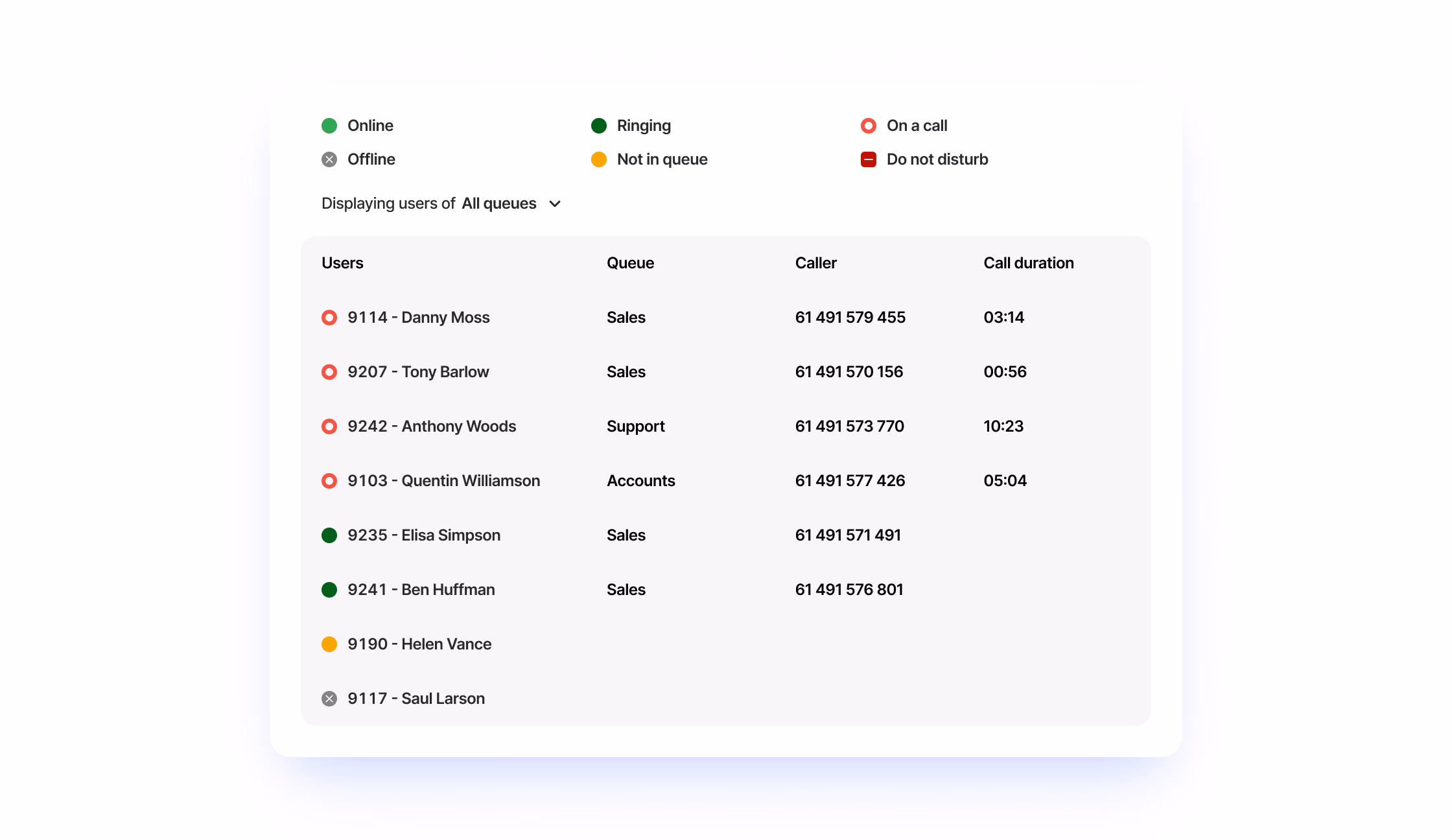Click call duration 10:23
The height and width of the screenshot is (840, 1452).
pyautogui.click(x=1003, y=426)
